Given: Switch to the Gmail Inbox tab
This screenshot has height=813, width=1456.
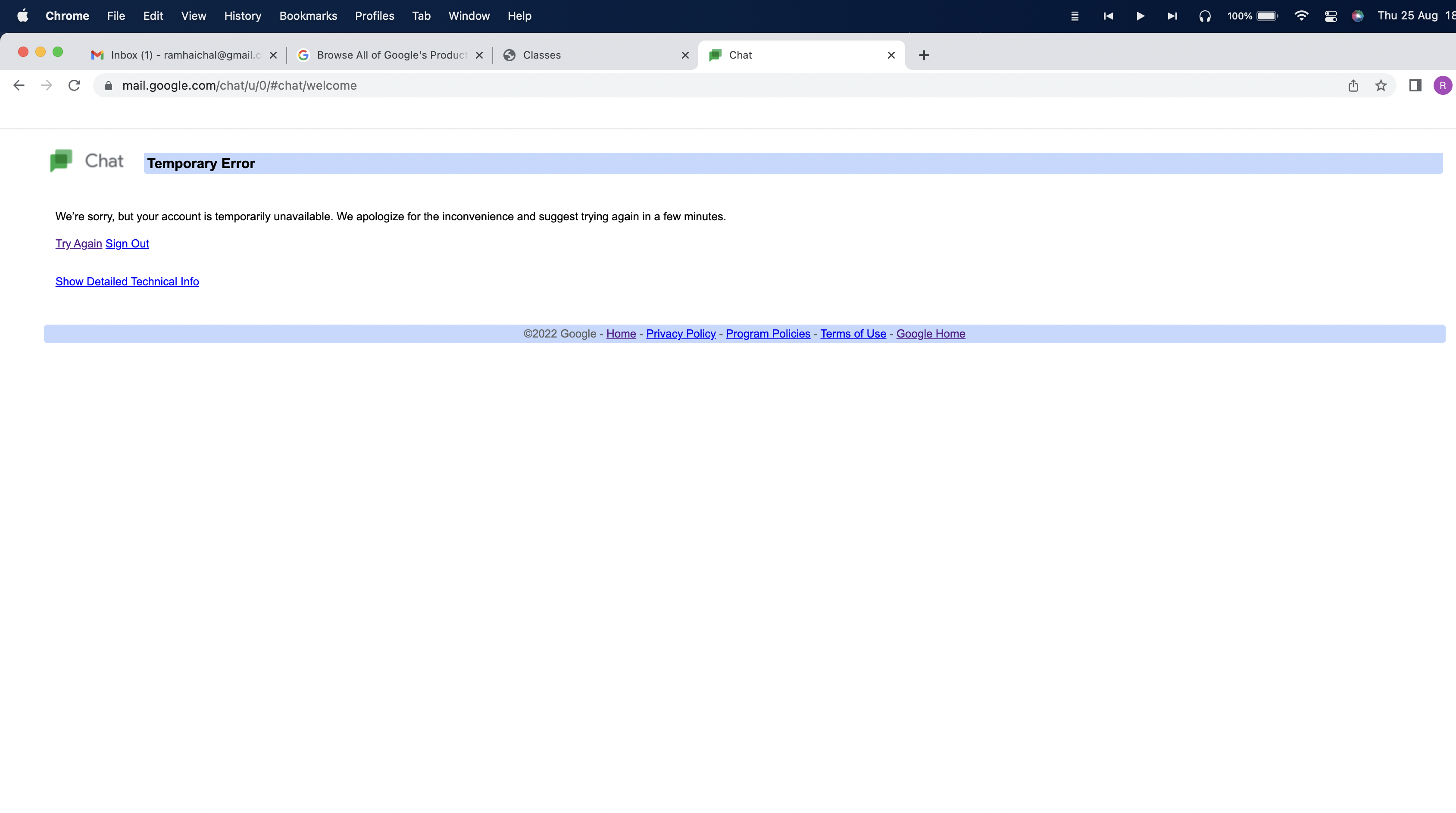Looking at the screenshot, I should (x=181, y=55).
